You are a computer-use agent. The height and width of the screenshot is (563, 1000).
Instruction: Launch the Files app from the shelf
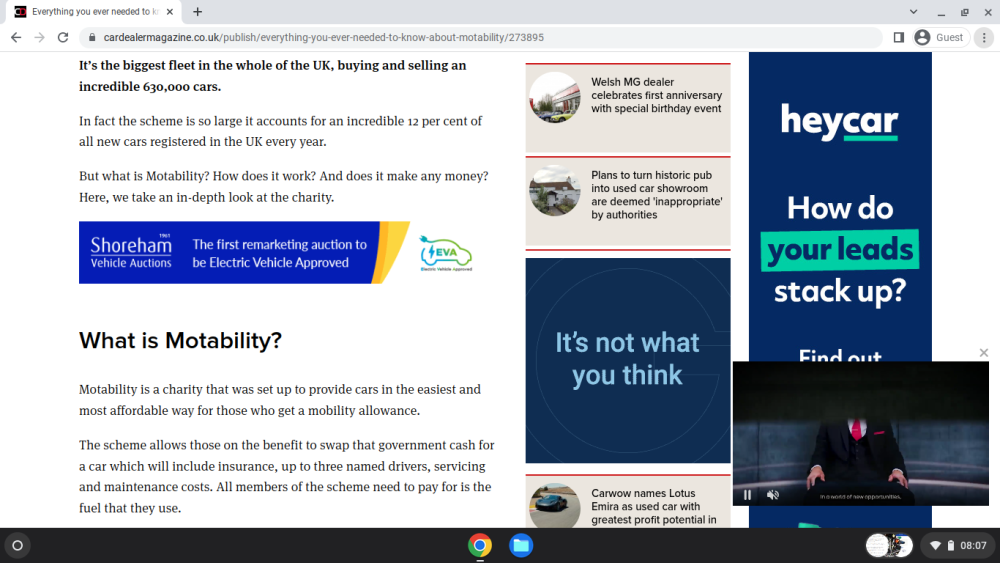520,546
